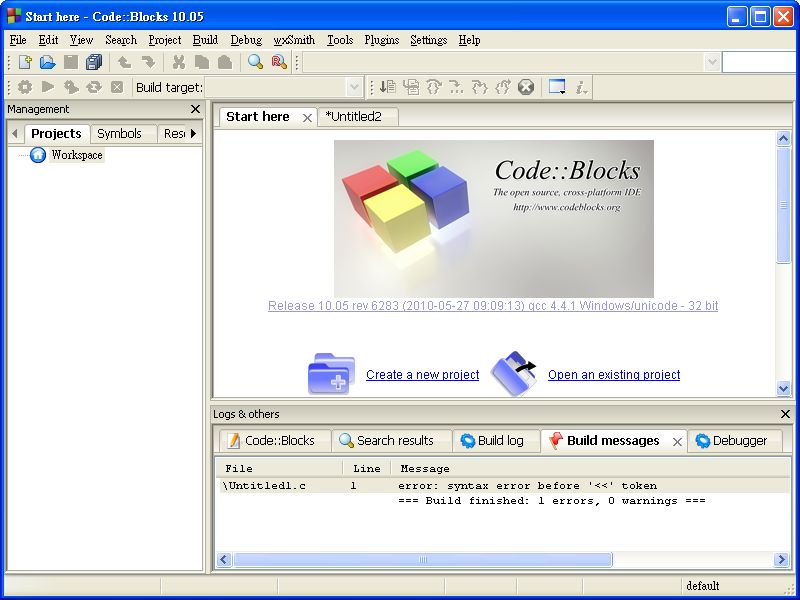The height and width of the screenshot is (600, 800).
Task: Open the wxSmith menu
Action: [294, 40]
